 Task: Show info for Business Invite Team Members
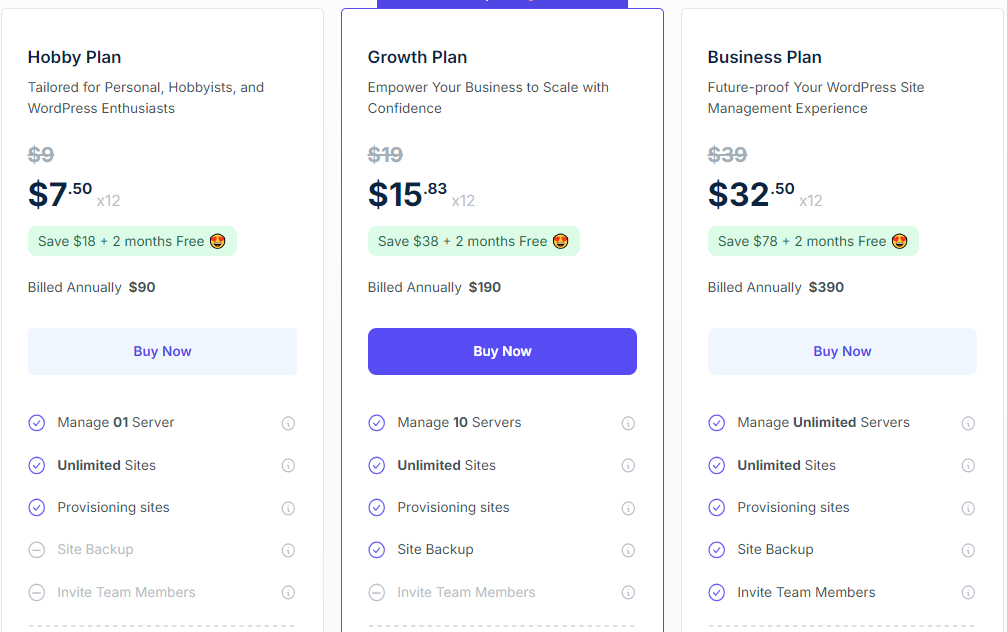click(x=968, y=593)
